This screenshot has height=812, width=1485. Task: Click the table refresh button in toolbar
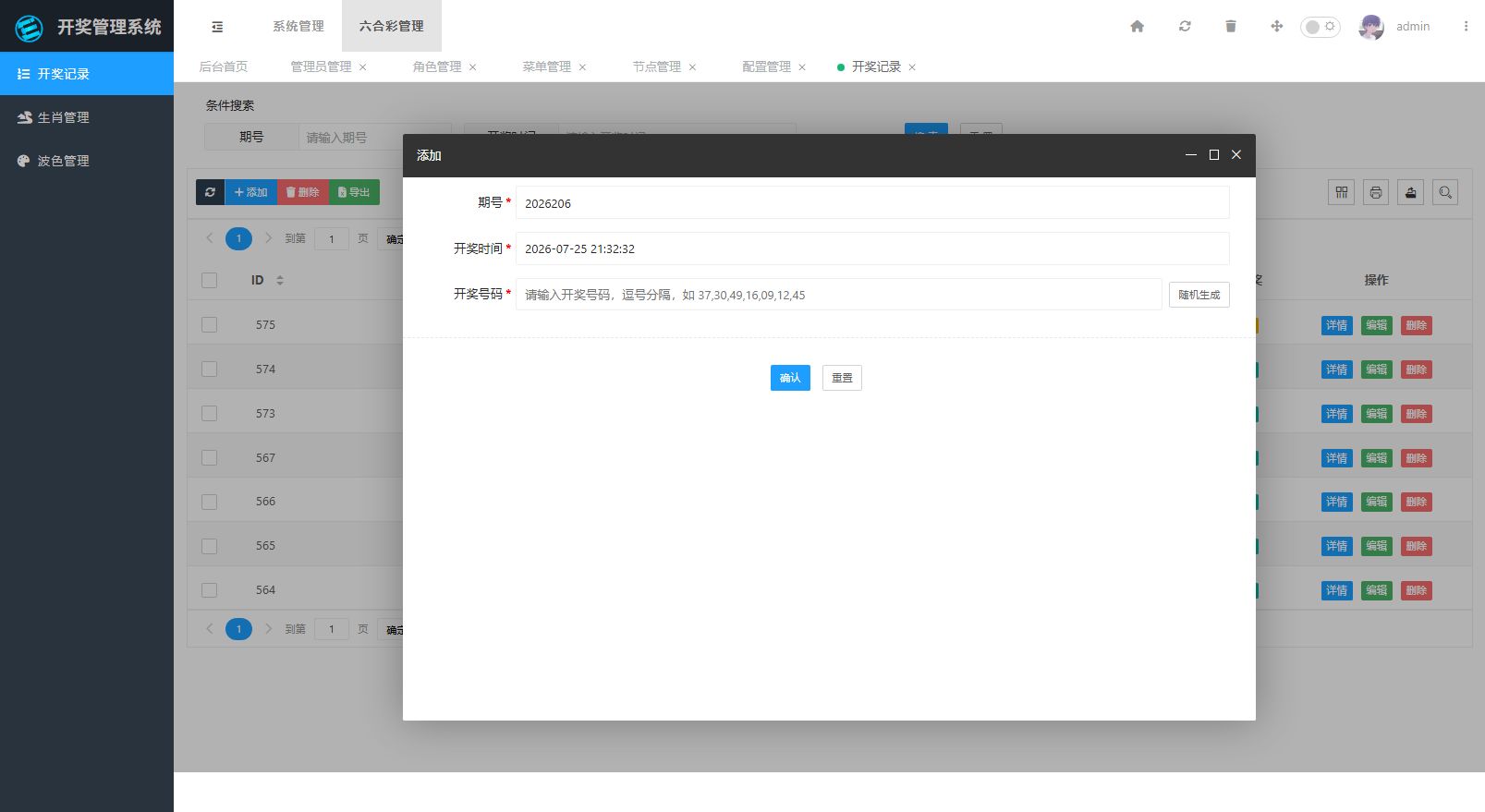click(210, 192)
